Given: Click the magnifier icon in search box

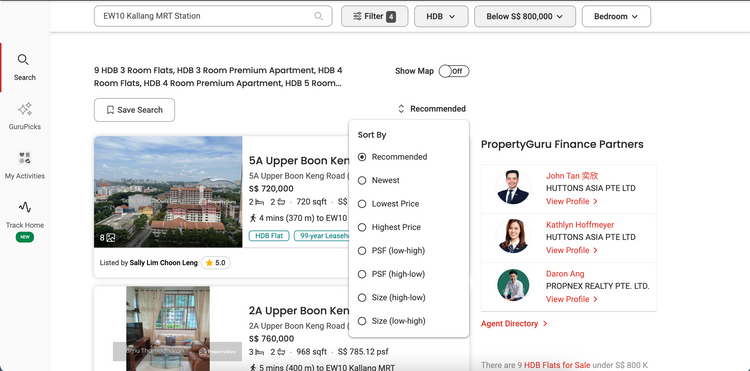Looking at the screenshot, I should tap(318, 16).
